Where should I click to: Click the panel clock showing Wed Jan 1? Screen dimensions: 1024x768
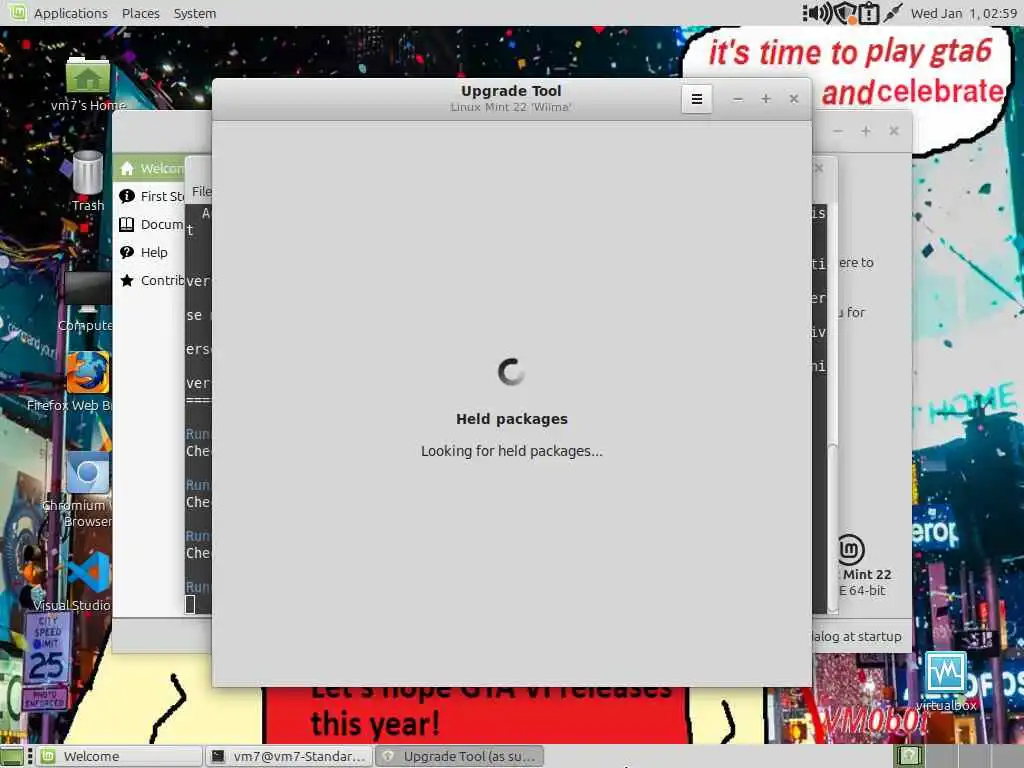coord(964,13)
